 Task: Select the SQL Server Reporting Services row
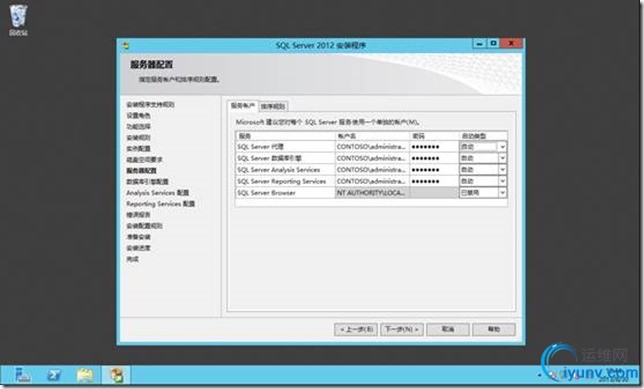pyautogui.click(x=285, y=181)
